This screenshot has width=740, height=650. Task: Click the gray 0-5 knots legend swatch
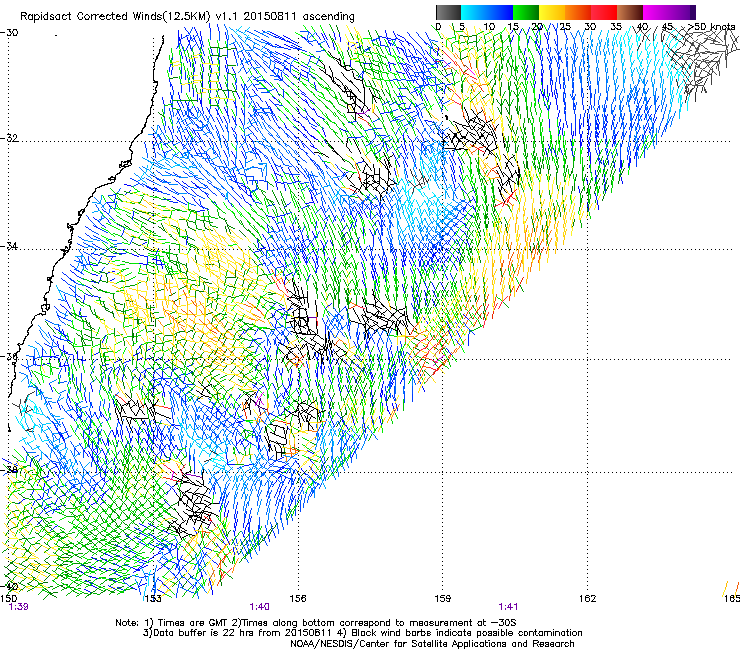448,12
